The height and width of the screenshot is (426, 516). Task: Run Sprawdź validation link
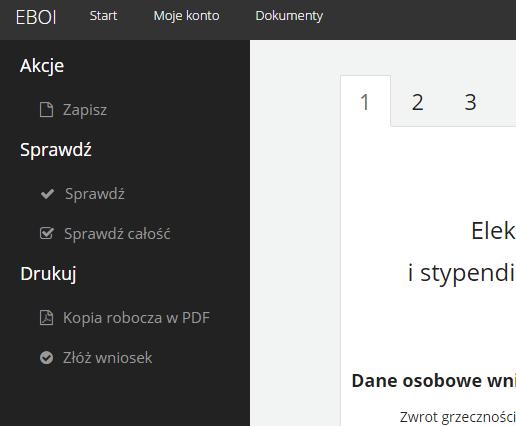(95, 194)
